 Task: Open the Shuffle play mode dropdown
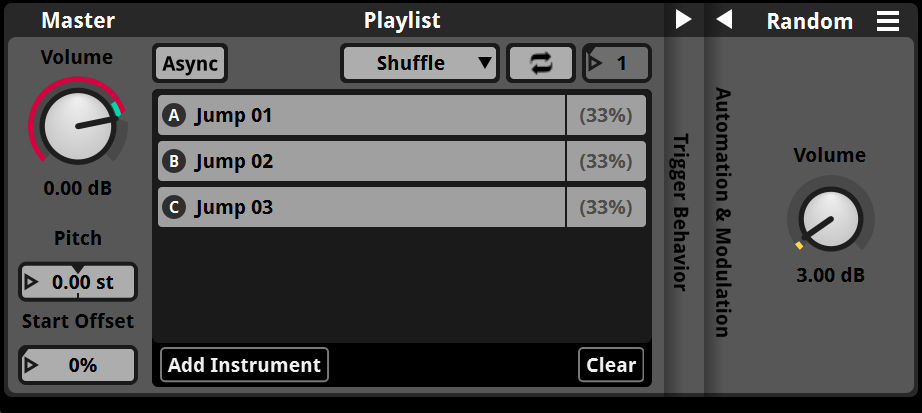click(x=420, y=63)
